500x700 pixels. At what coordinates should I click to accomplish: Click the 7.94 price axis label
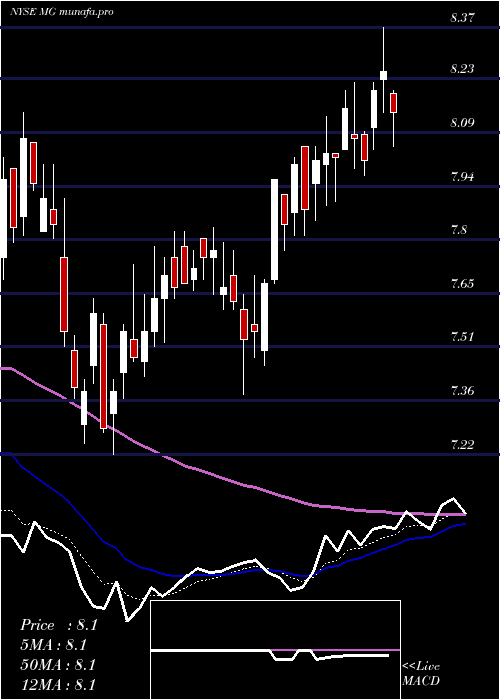[x=462, y=177]
